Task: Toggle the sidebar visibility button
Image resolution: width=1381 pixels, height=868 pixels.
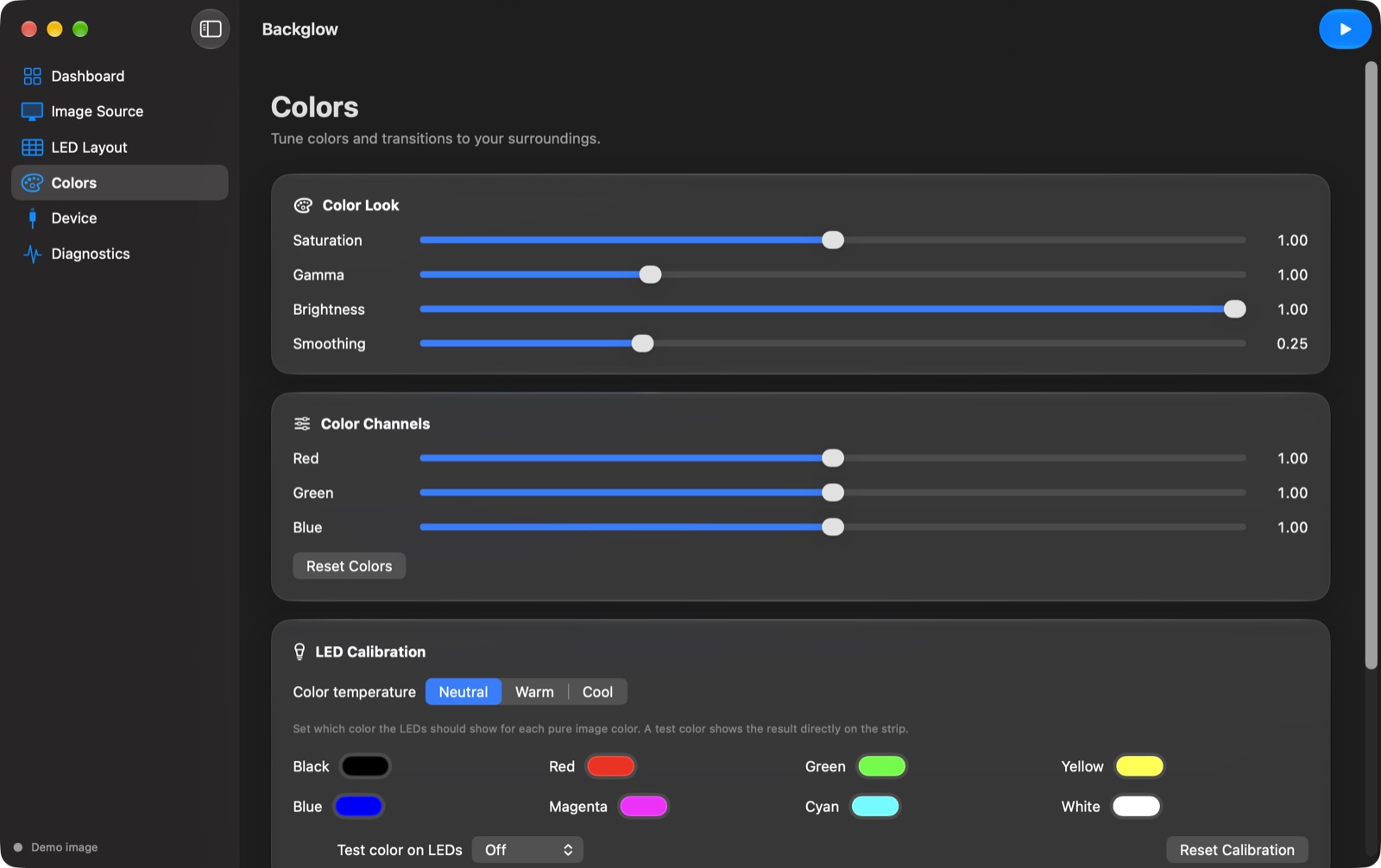Action: coord(211,29)
